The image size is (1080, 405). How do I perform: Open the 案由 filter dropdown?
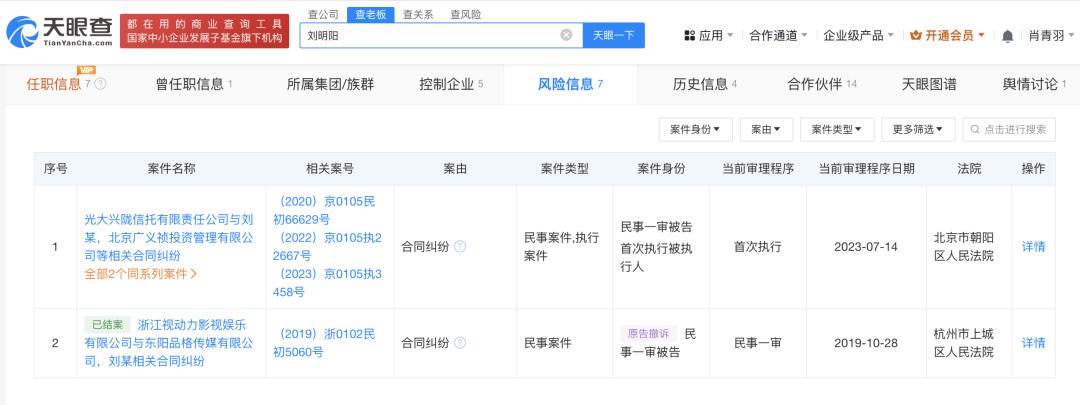pos(766,129)
